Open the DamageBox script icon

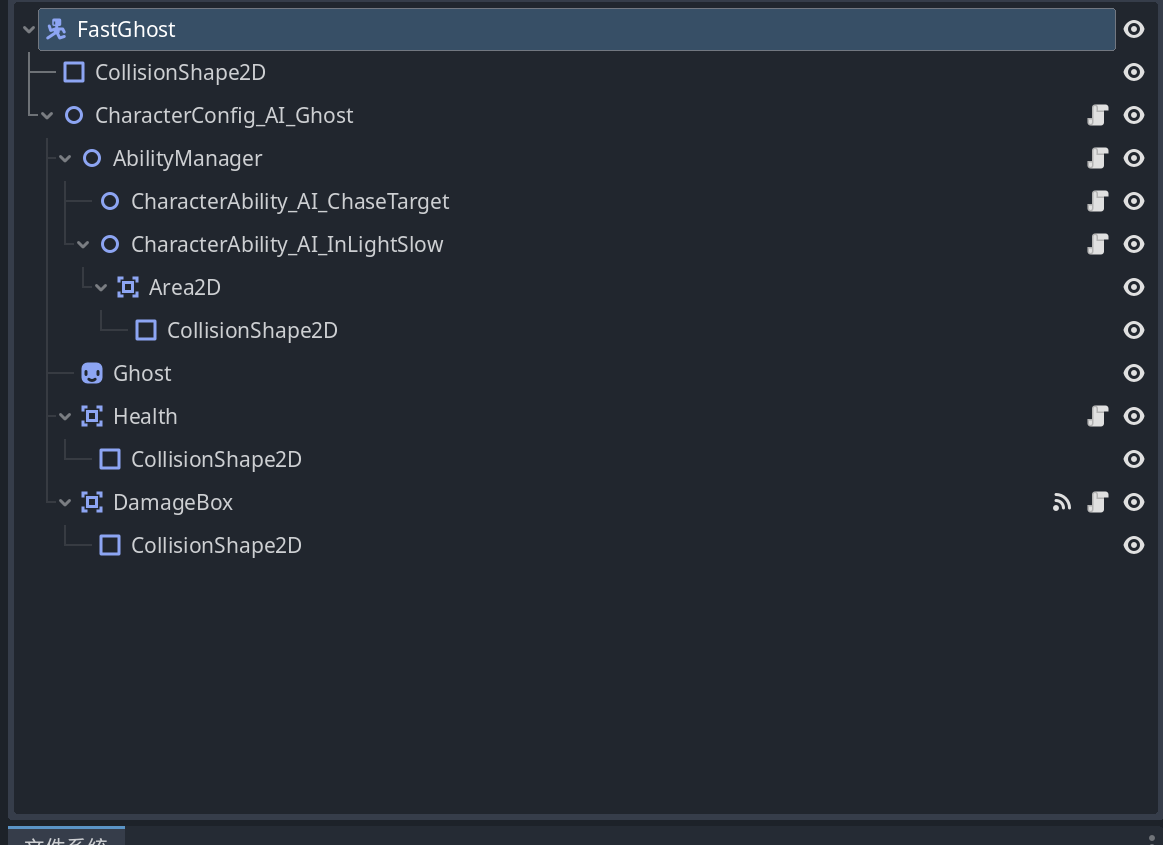[1098, 502]
